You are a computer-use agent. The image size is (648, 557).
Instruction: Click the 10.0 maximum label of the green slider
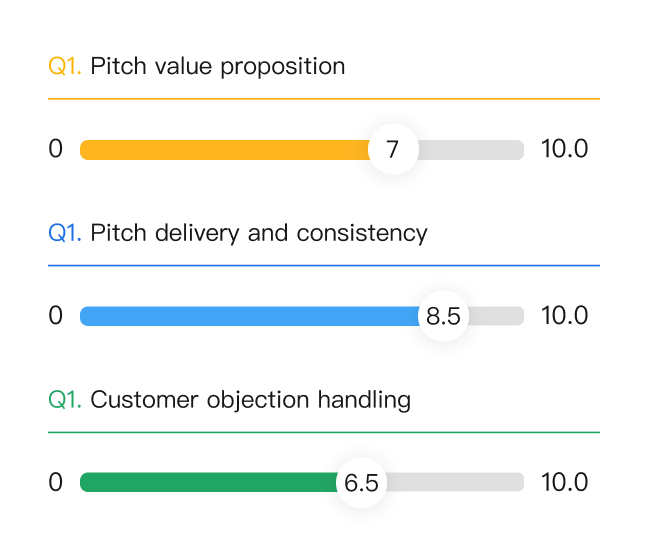coord(564,483)
